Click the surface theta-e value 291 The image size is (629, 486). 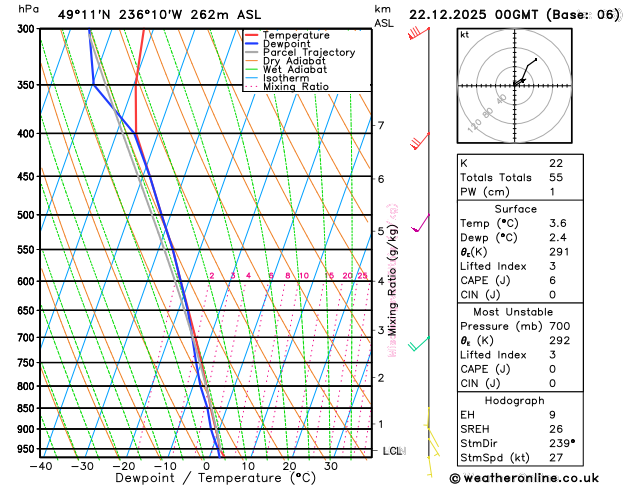559,252
